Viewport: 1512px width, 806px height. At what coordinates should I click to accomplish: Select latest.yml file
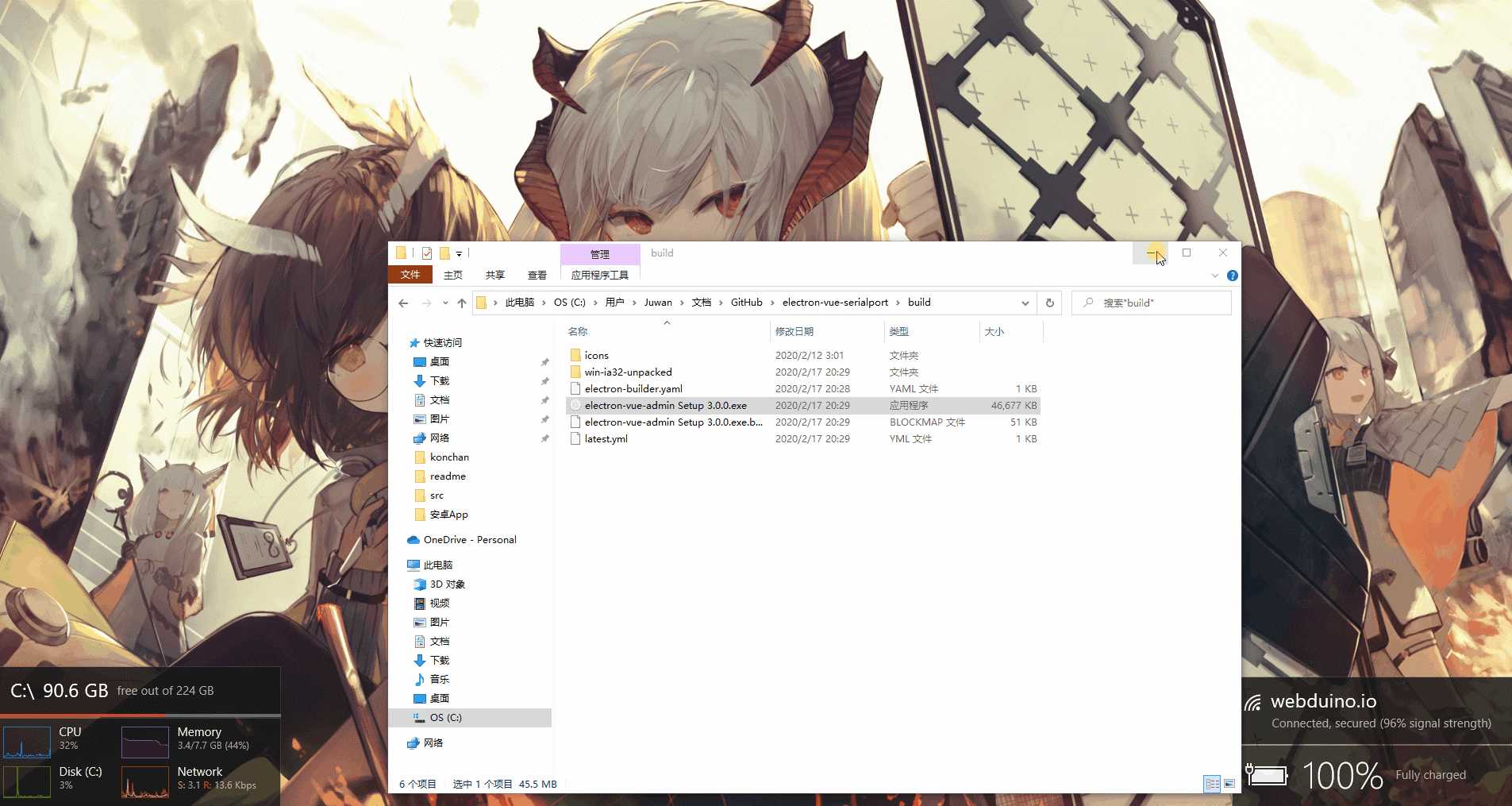802,438
